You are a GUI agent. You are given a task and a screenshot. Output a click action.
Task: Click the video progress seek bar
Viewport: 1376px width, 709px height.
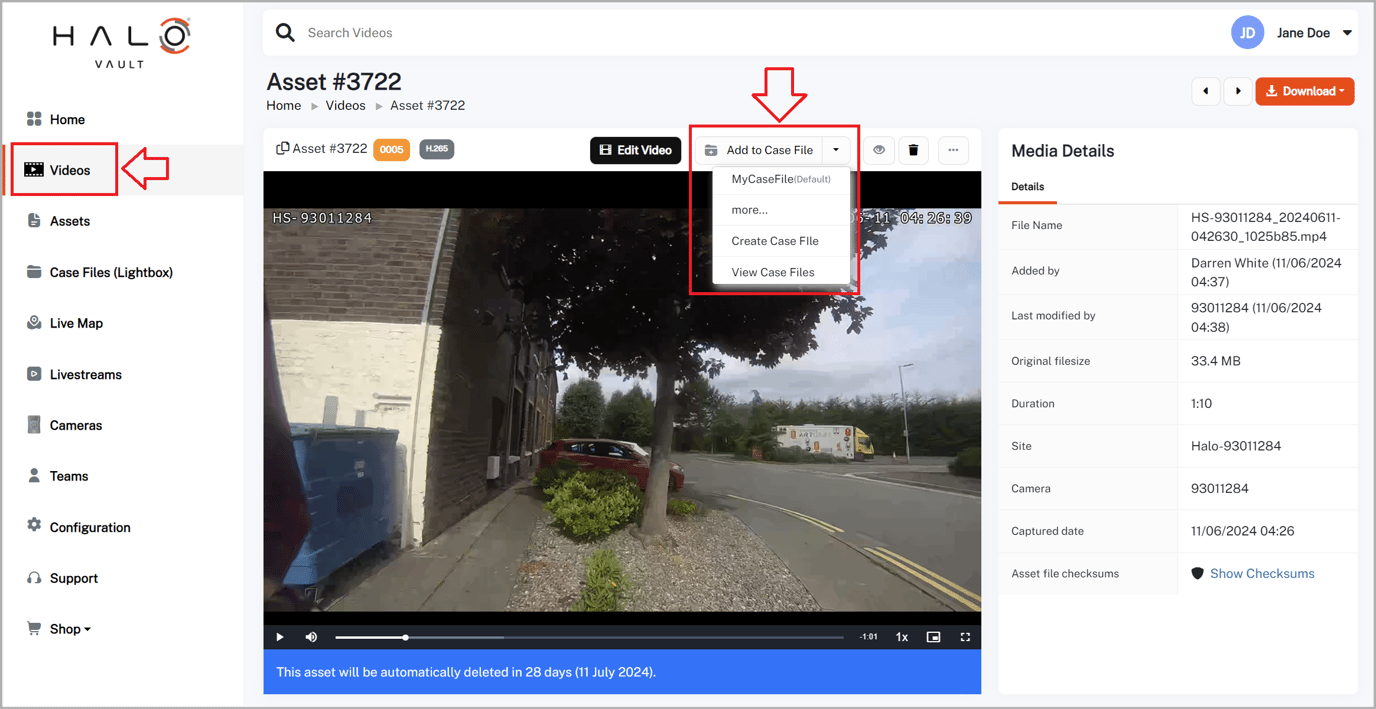pos(589,637)
